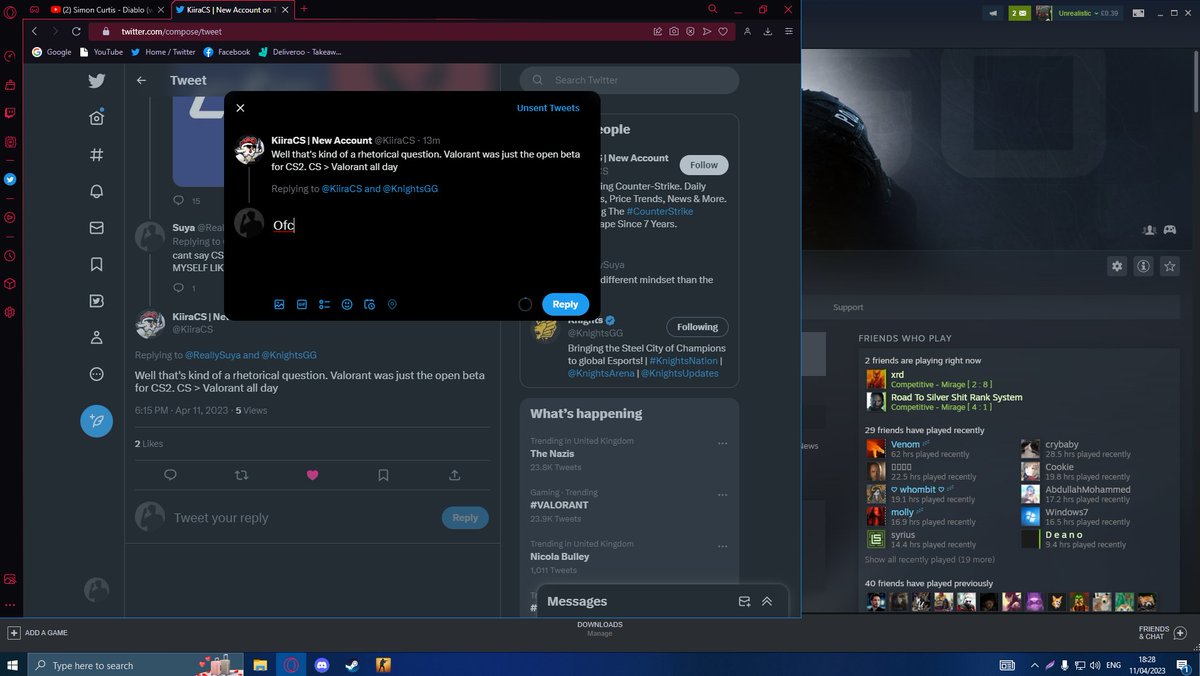Expand the Messages drawer with double chevron

point(767,601)
